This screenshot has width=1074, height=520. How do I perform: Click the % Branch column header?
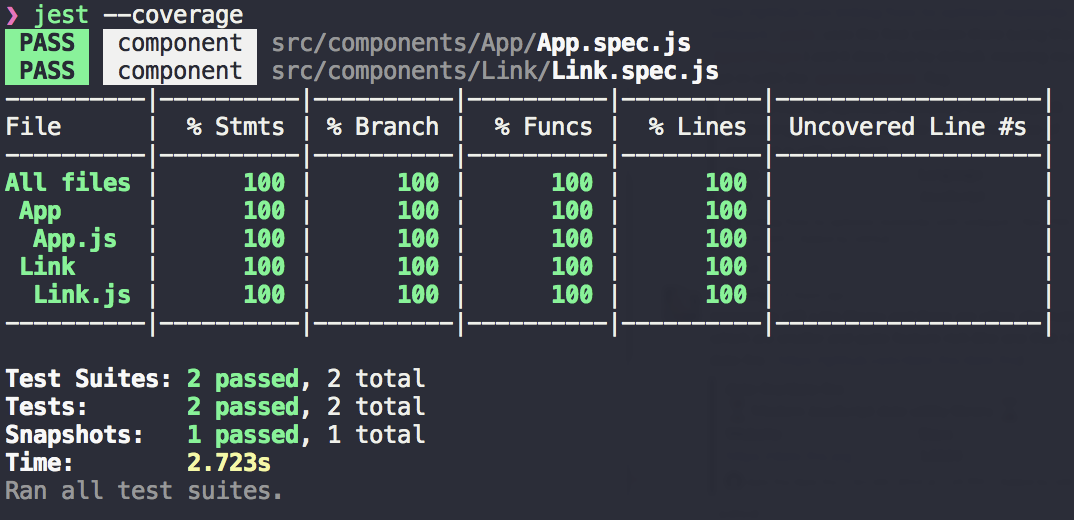pos(383,127)
